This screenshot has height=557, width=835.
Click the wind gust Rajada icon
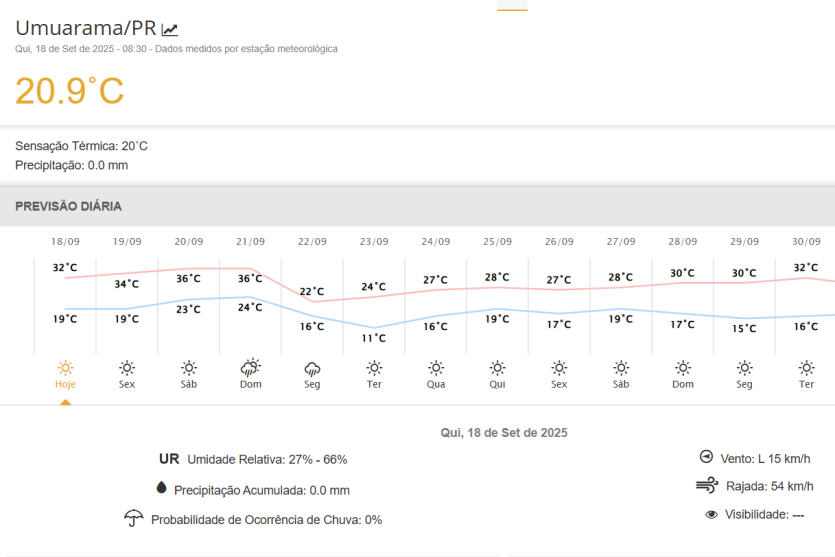pos(707,486)
